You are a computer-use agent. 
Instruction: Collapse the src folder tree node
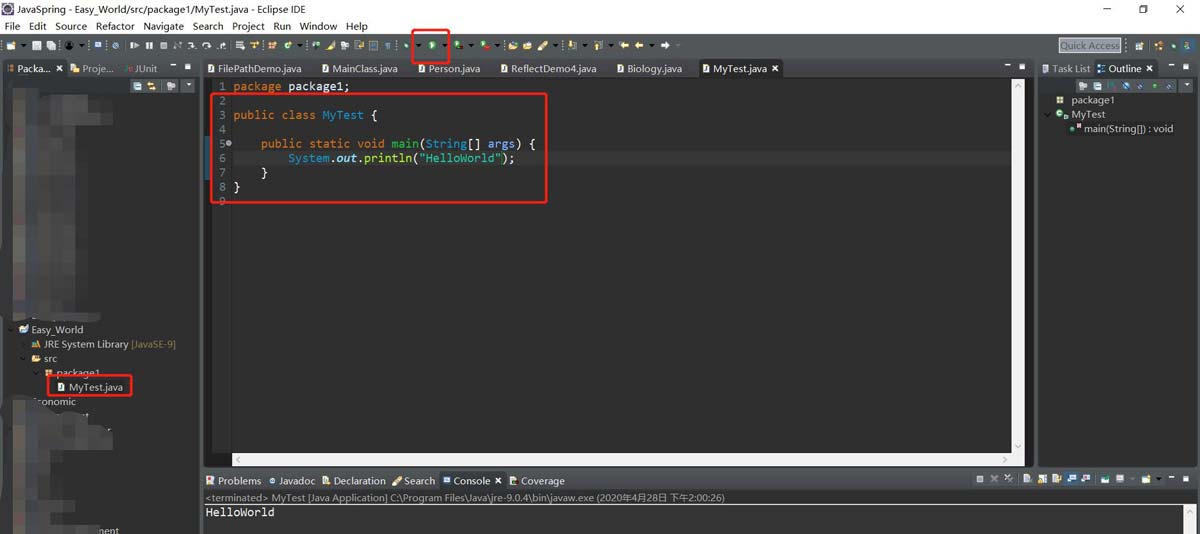[x=24, y=358]
